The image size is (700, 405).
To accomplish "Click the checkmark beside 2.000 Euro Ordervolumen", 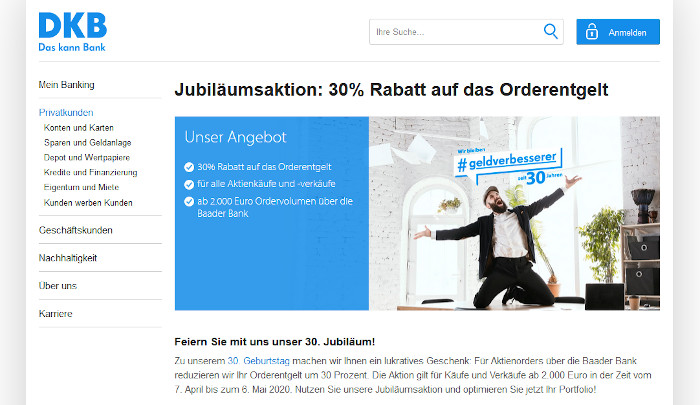I will [x=189, y=201].
